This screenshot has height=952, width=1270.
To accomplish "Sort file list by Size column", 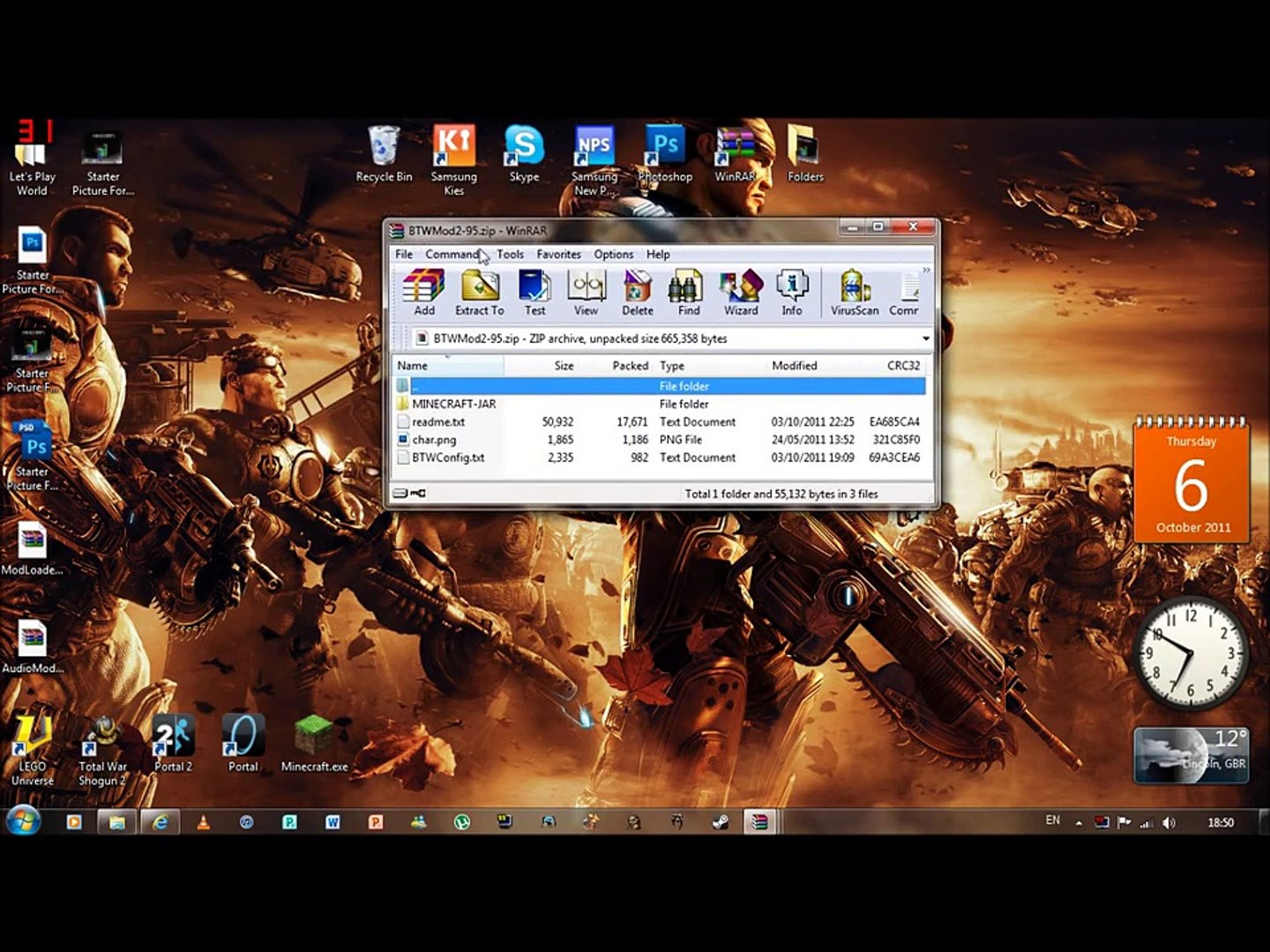I will pyautogui.click(x=542, y=365).
